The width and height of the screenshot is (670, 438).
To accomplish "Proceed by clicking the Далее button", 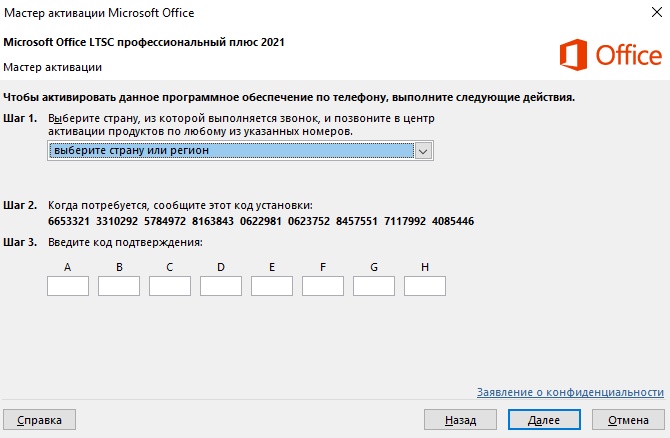I will [x=544, y=419].
